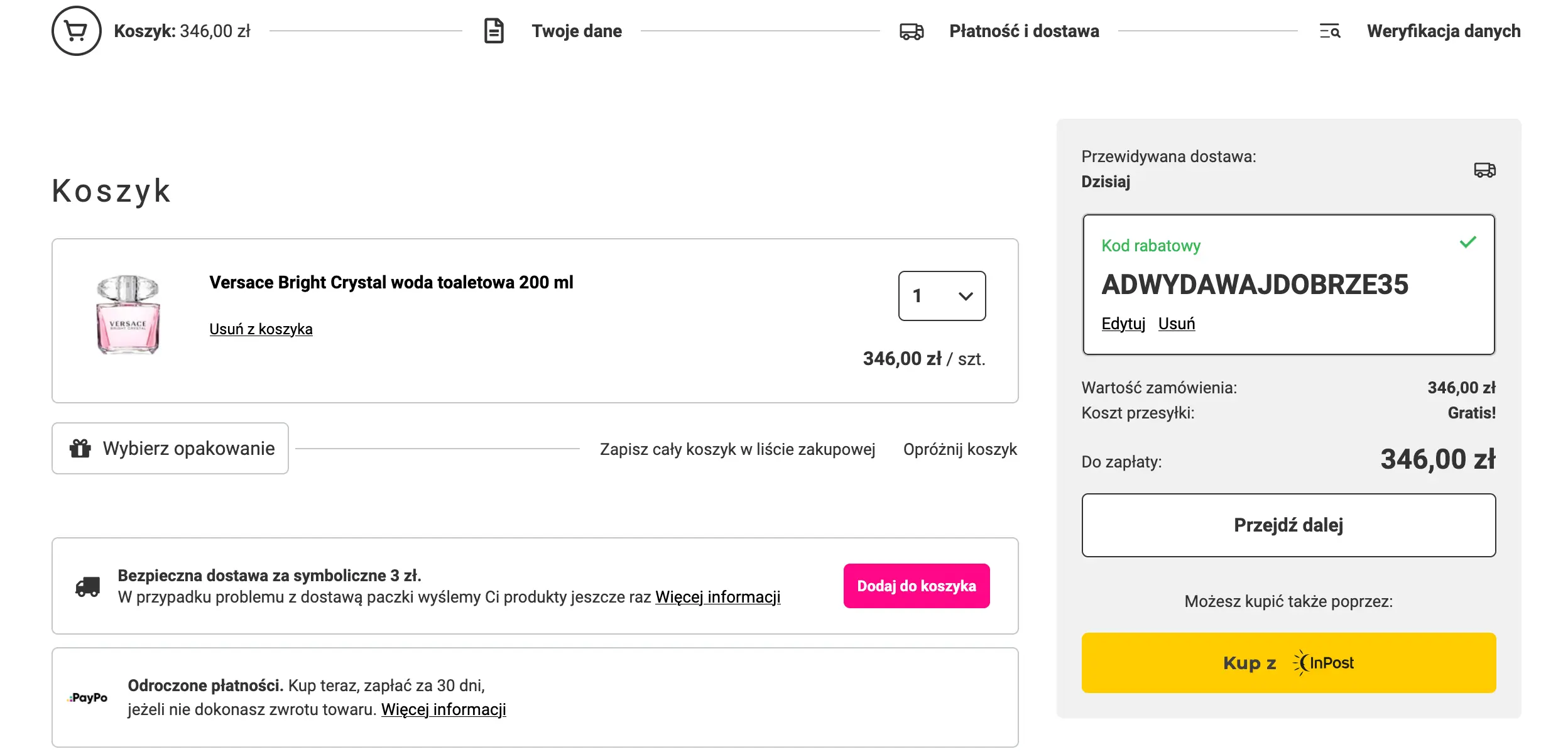Open the Versace perfume product thumbnail
The image size is (1568, 754).
pos(128,315)
